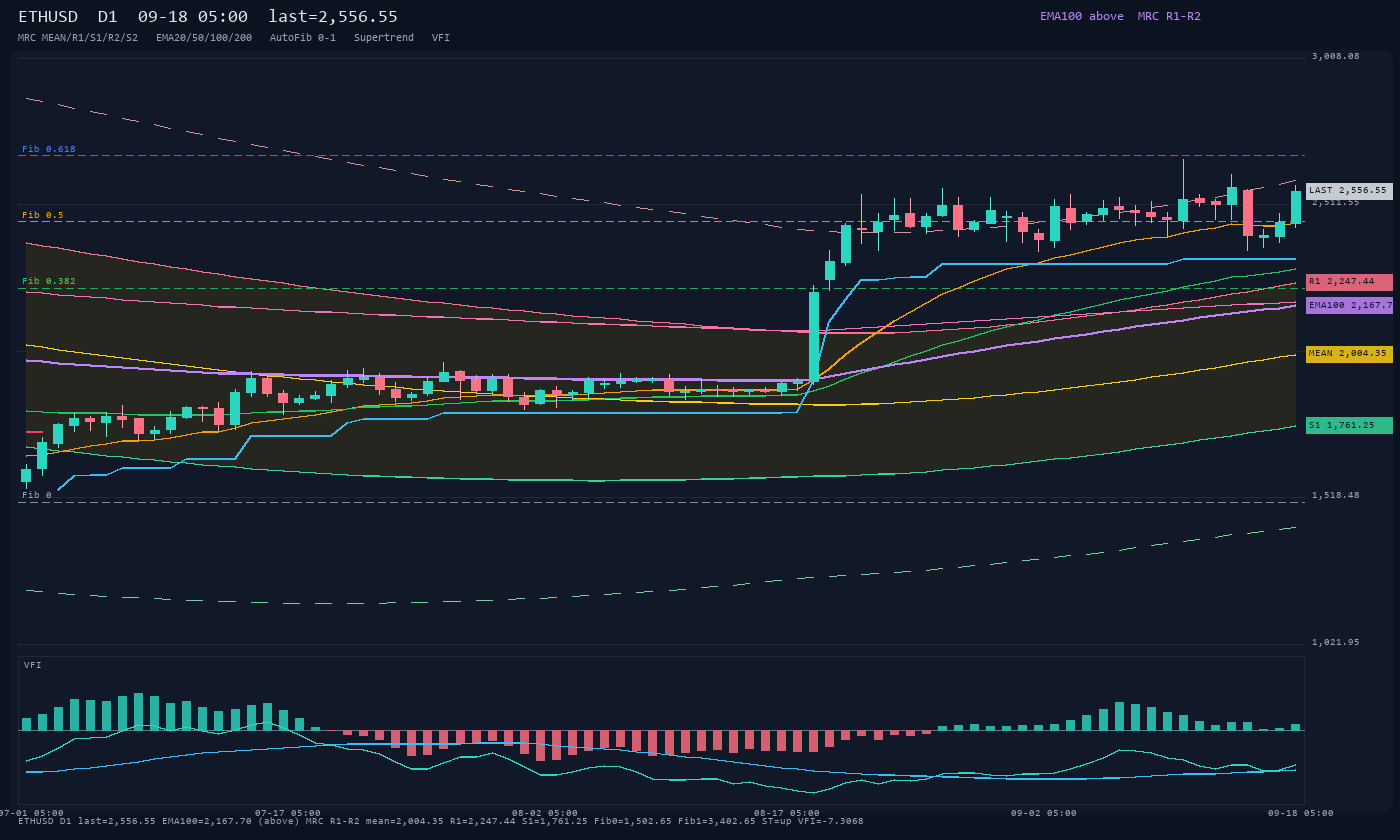This screenshot has width=1400, height=840.
Task: Click the 1,518.48 price axis label
Action: (x=1336, y=495)
